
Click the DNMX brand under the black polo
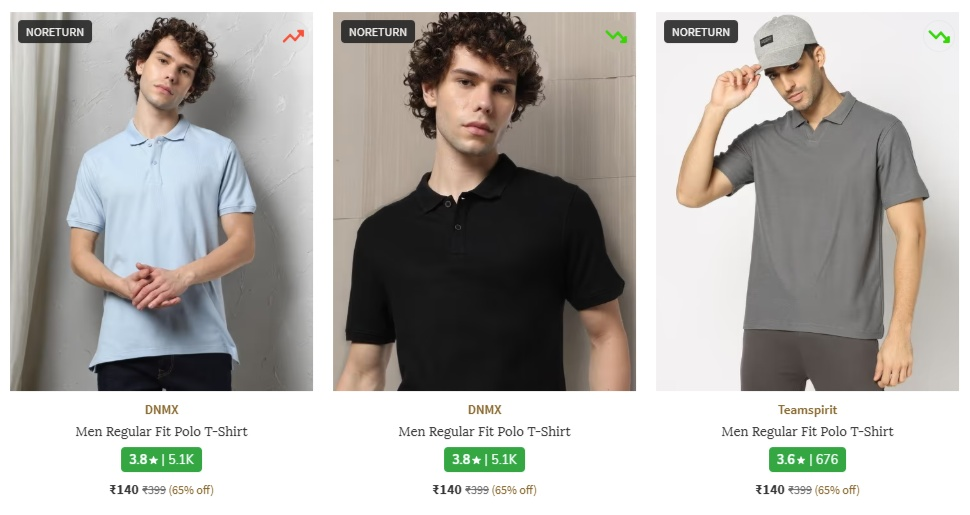pos(484,410)
